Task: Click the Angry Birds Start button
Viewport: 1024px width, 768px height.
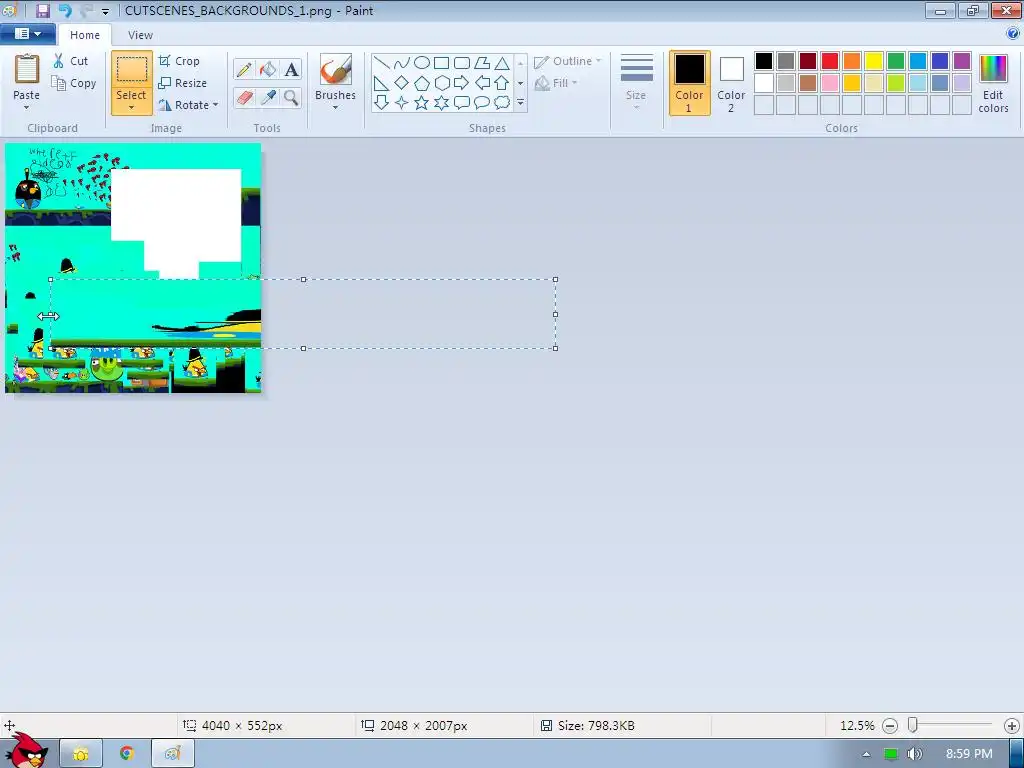Action: (x=27, y=750)
